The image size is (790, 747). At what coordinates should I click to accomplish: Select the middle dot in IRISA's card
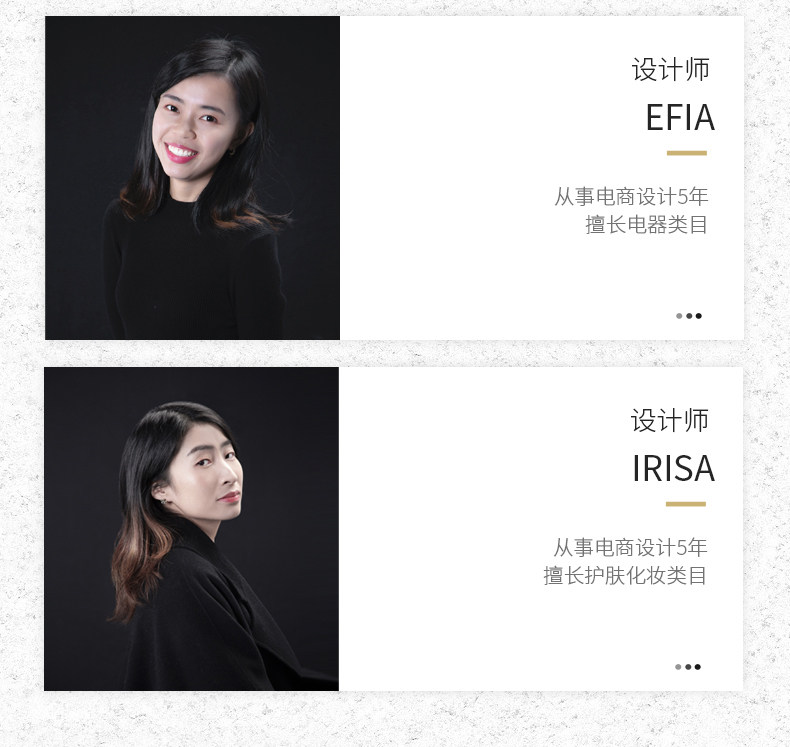tap(688, 667)
